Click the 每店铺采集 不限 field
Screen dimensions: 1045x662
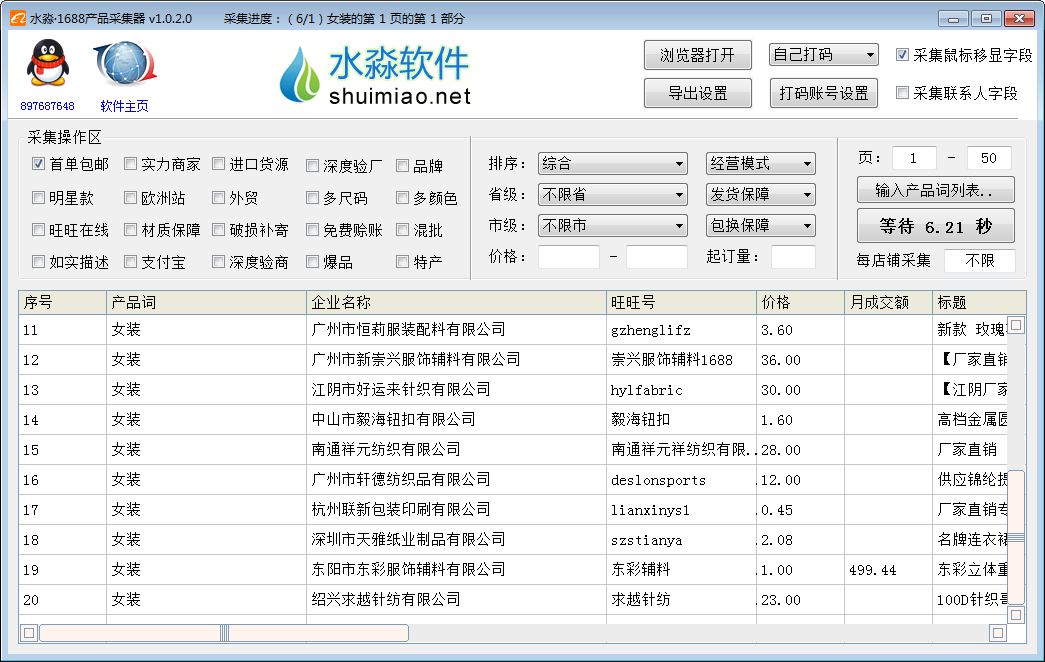pos(980,261)
